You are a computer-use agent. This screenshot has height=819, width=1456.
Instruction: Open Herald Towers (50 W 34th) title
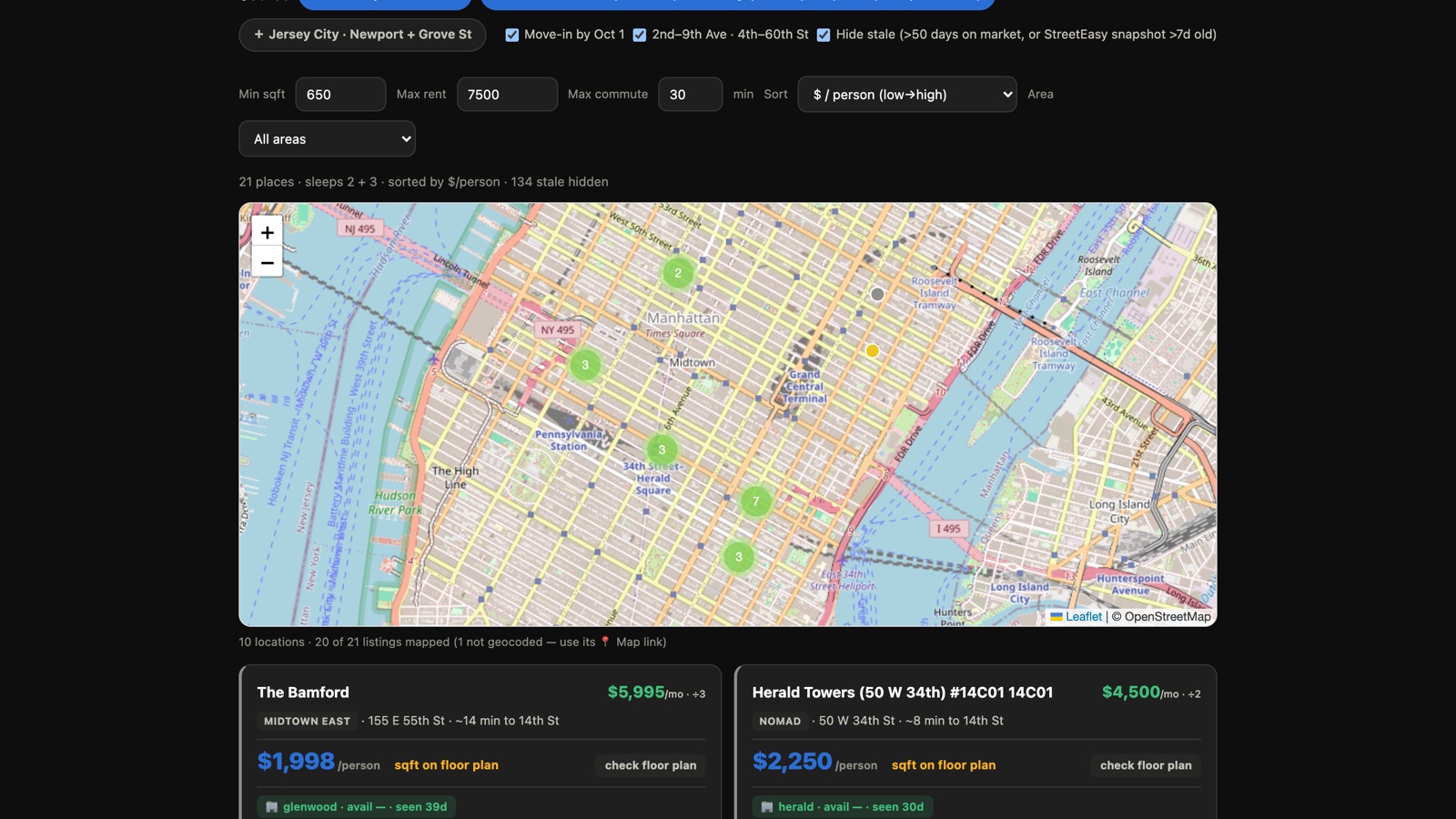(x=903, y=693)
